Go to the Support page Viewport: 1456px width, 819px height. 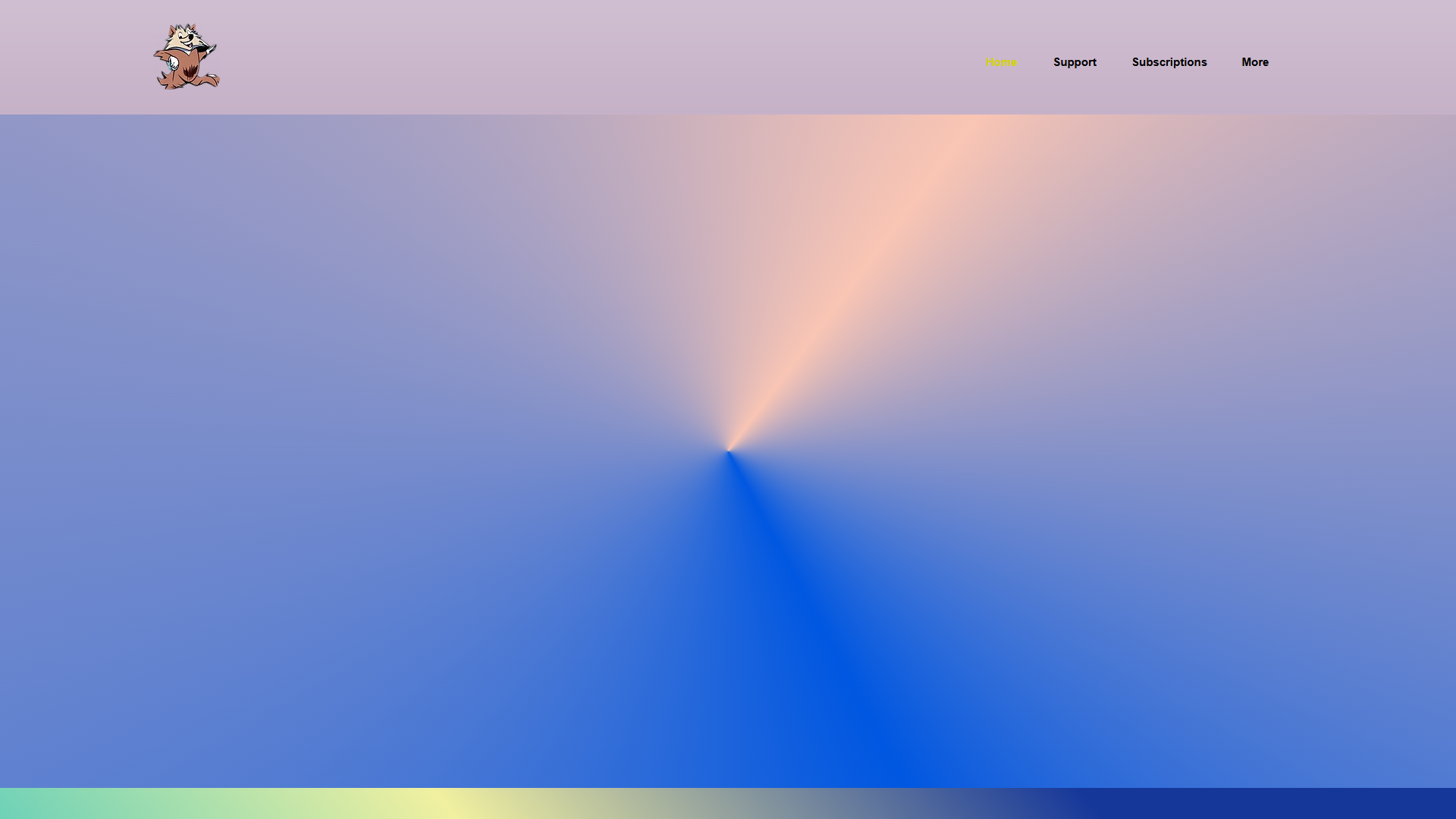click(x=1075, y=62)
